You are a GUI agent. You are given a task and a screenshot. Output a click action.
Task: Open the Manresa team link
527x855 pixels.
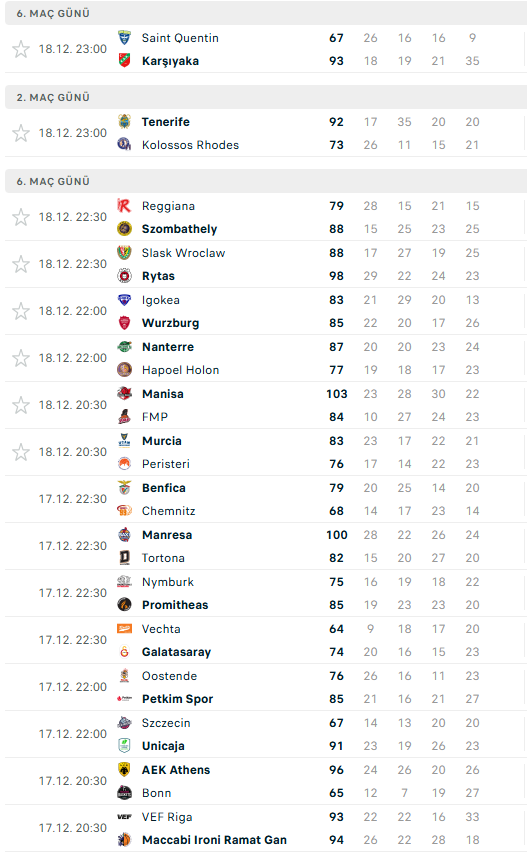click(167, 535)
